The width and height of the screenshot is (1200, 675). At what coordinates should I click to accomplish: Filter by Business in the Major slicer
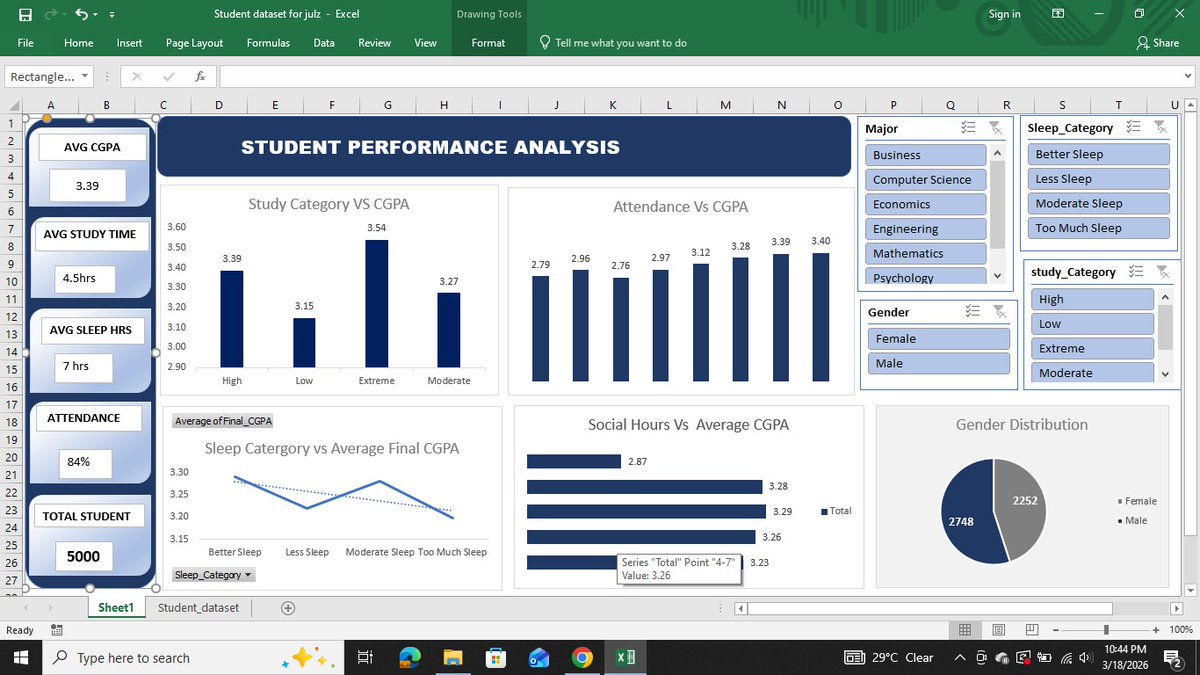[925, 155]
